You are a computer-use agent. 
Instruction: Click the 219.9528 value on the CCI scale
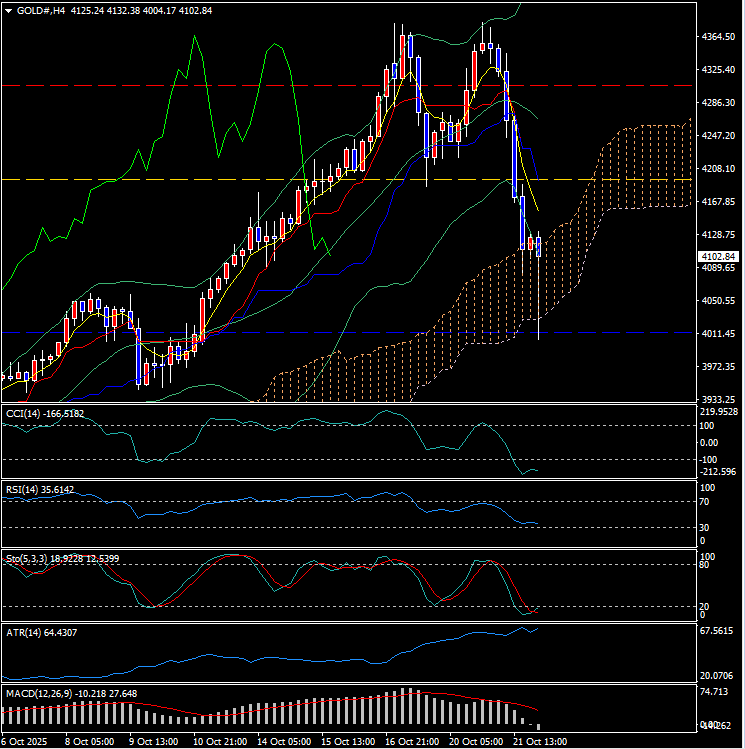point(720,411)
